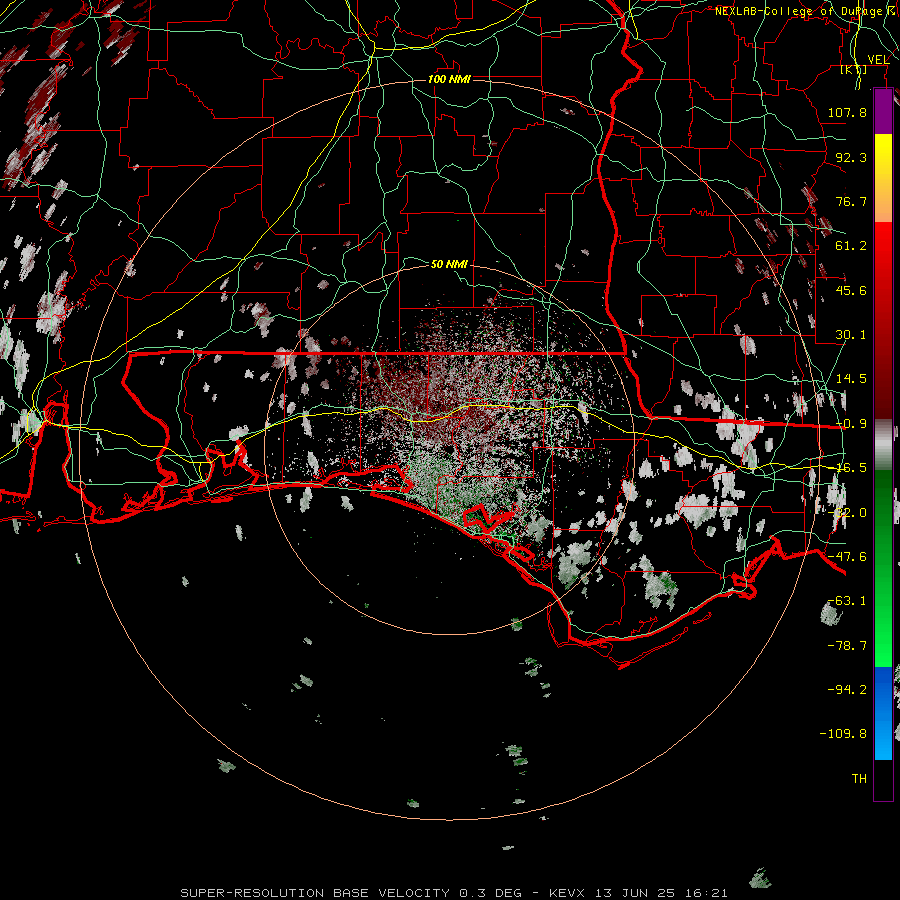The image size is (900, 900).
Task: Click the 92.3 velocity scale value
Action: coord(851,157)
